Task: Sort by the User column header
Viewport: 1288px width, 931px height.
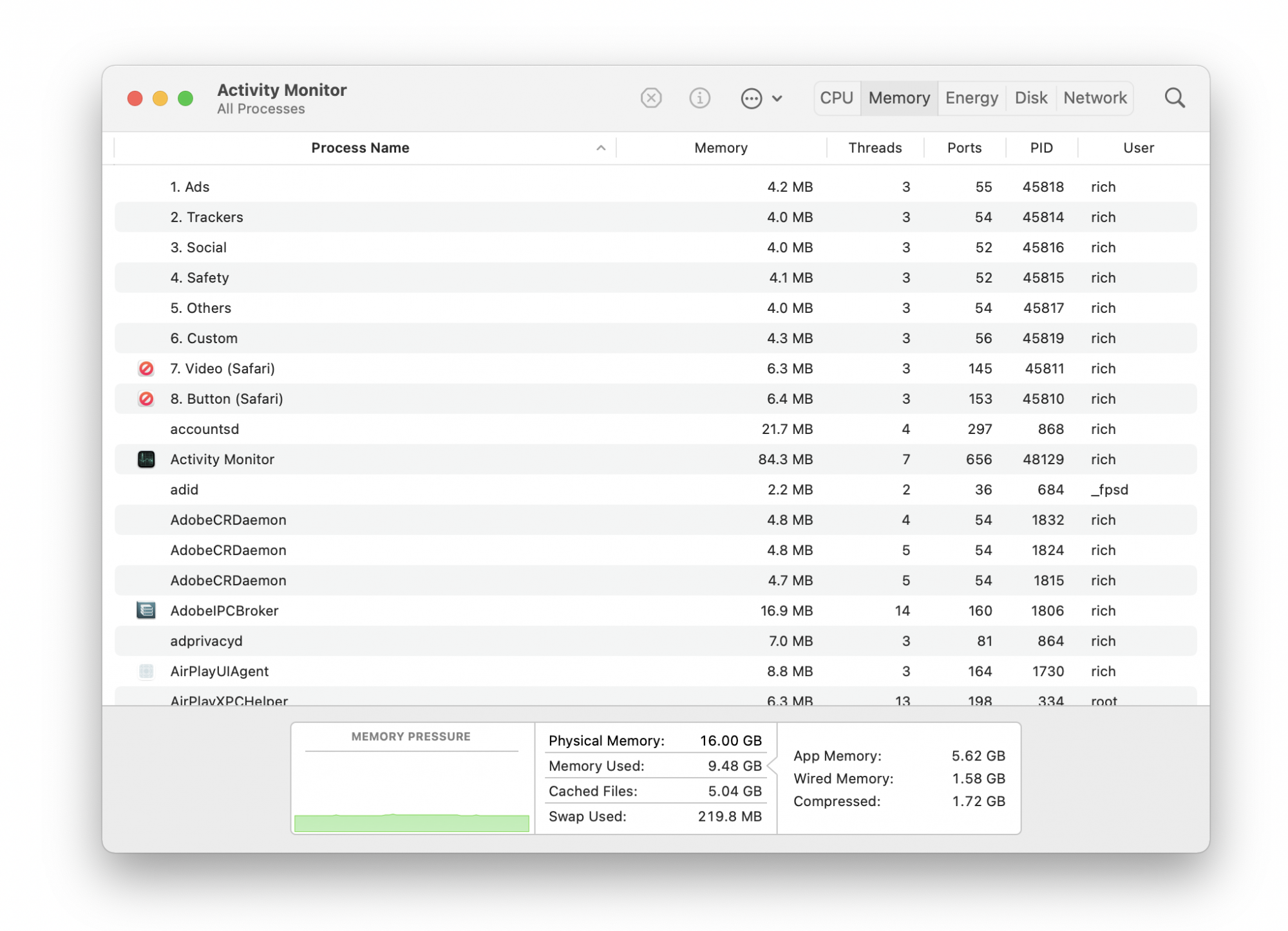Action: (x=1138, y=147)
